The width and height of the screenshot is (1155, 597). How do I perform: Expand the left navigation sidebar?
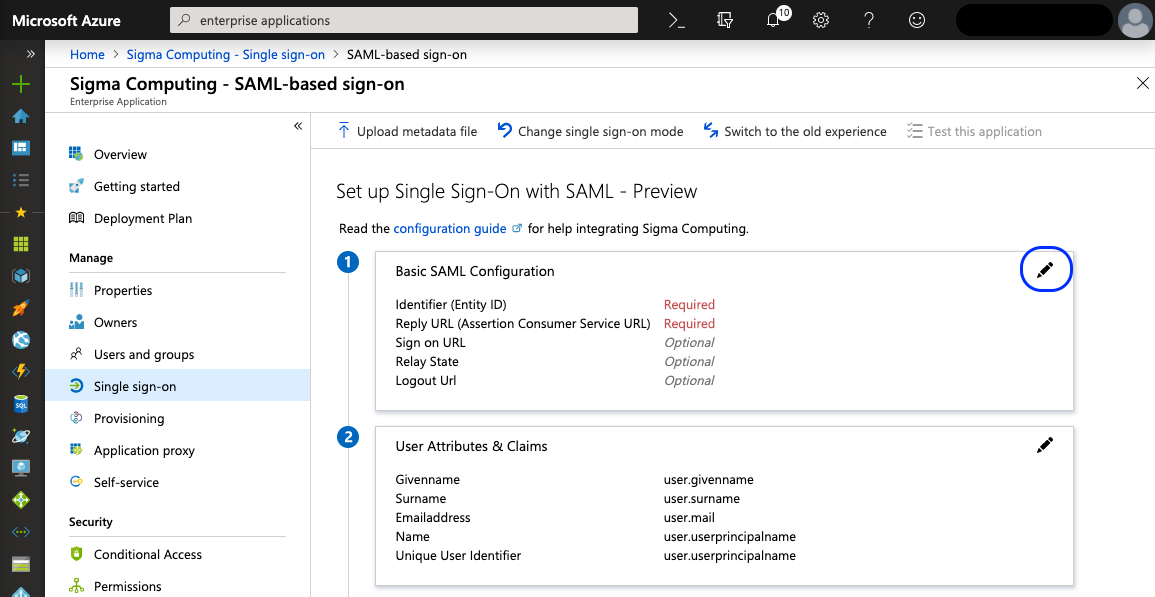pyautogui.click(x=30, y=54)
